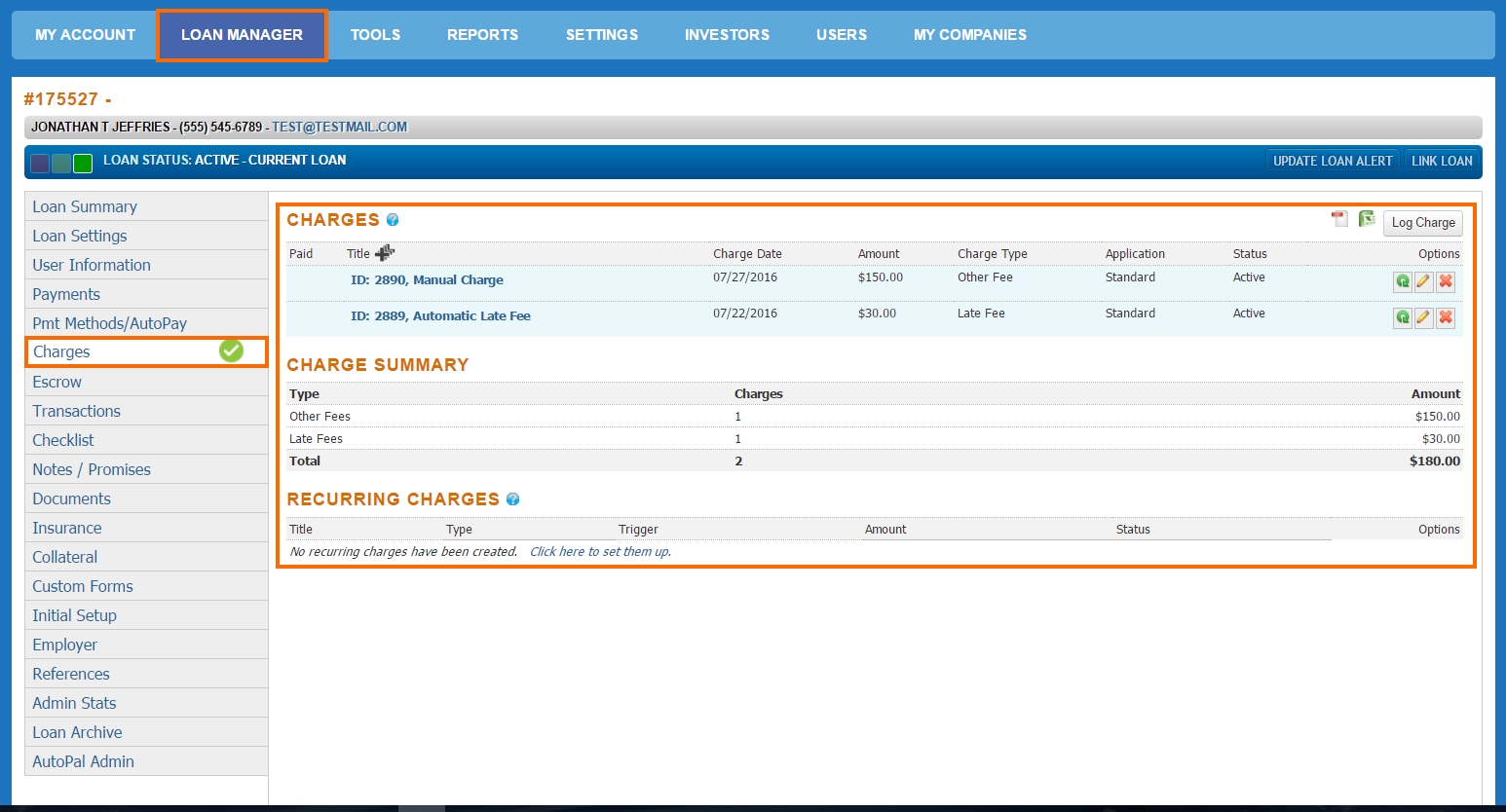Screen dimensions: 1506x812
Task: Go to the Reports tab
Action: [482, 35]
